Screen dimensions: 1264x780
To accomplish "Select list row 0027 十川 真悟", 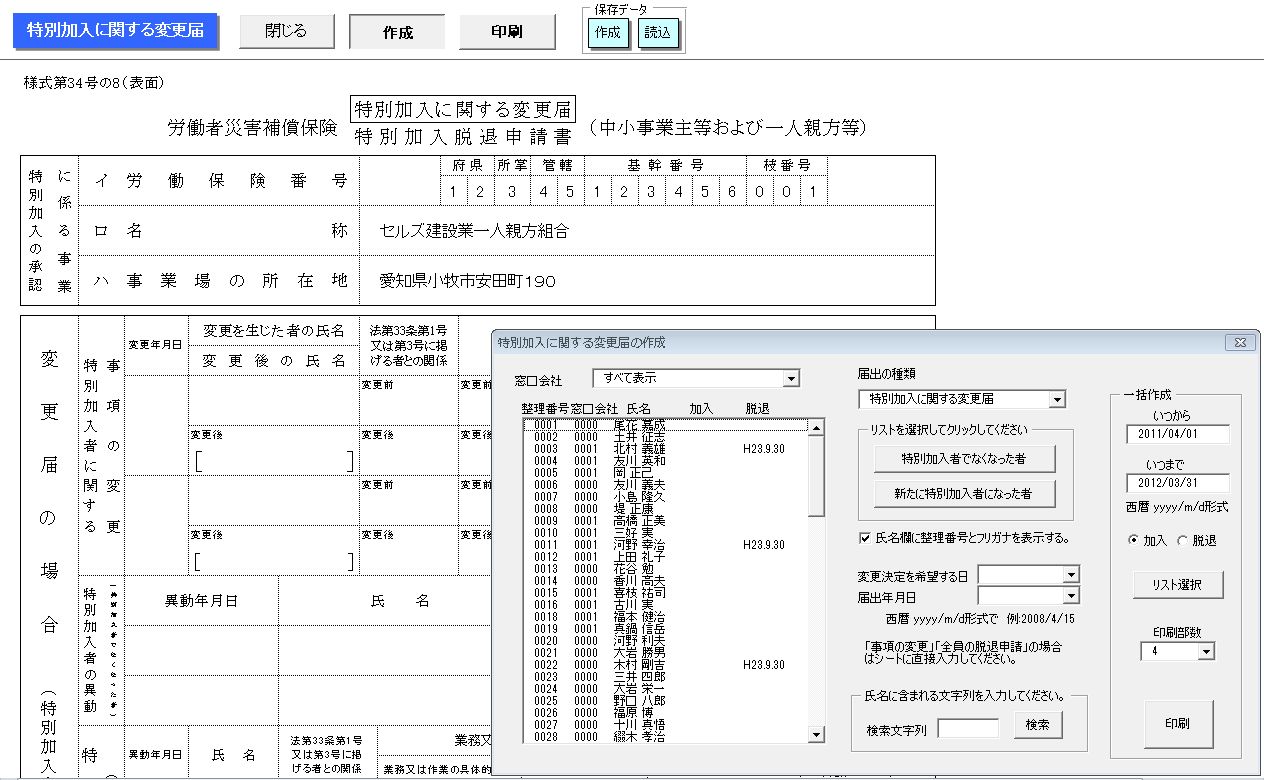I will (x=665, y=725).
